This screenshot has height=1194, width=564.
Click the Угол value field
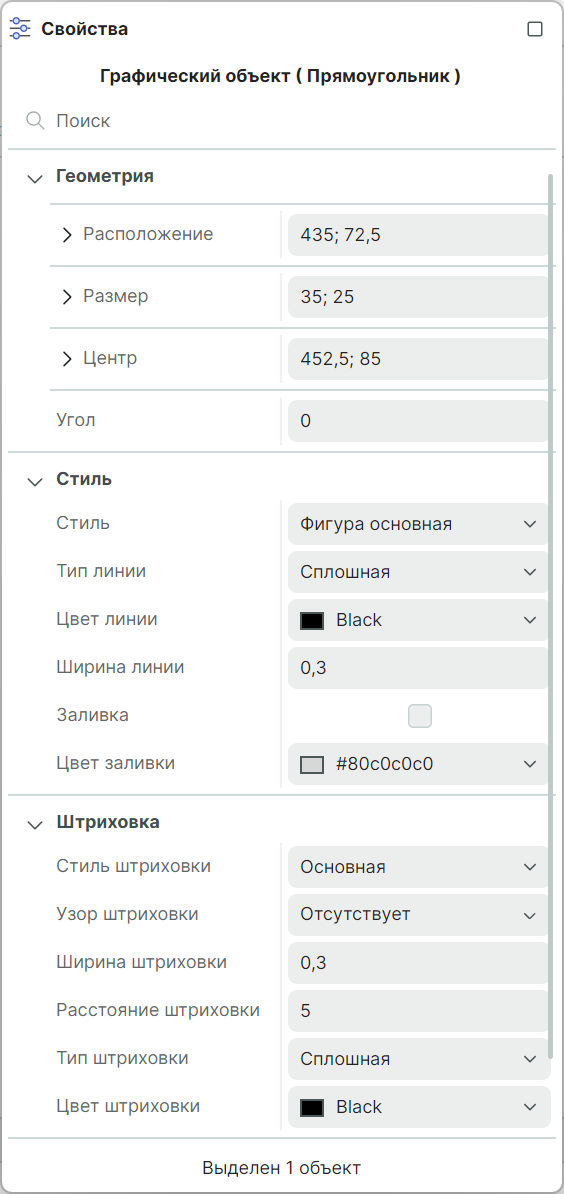pyautogui.click(x=419, y=421)
